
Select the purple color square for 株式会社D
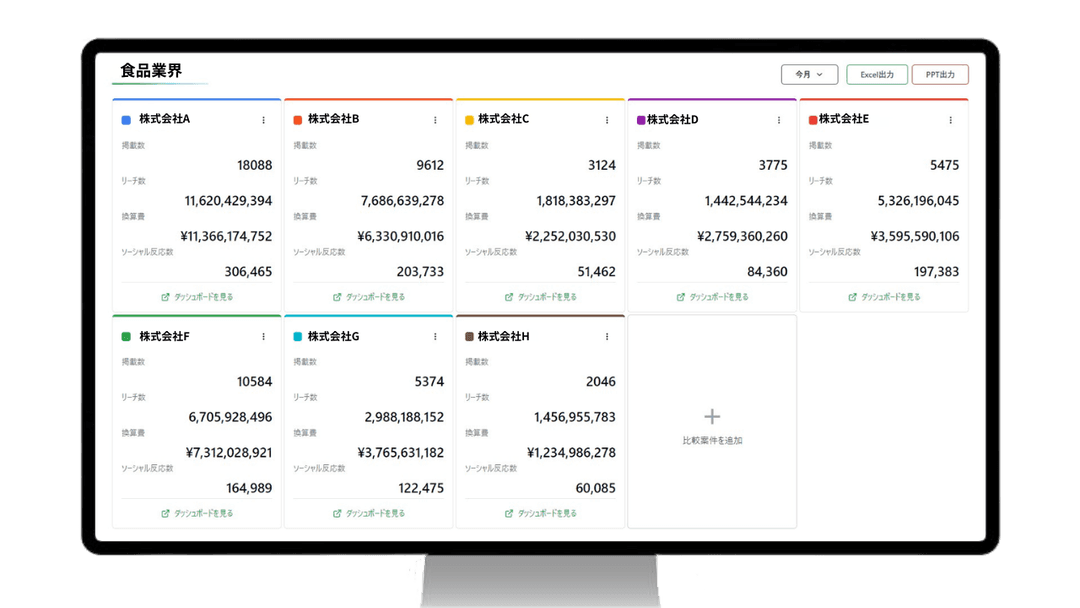pyautogui.click(x=640, y=120)
